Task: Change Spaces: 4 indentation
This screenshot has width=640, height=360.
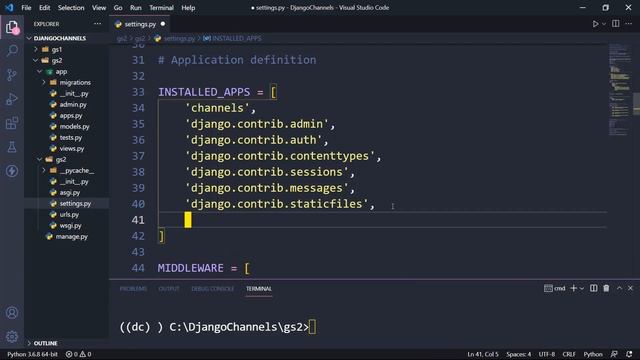Action: click(x=518, y=354)
